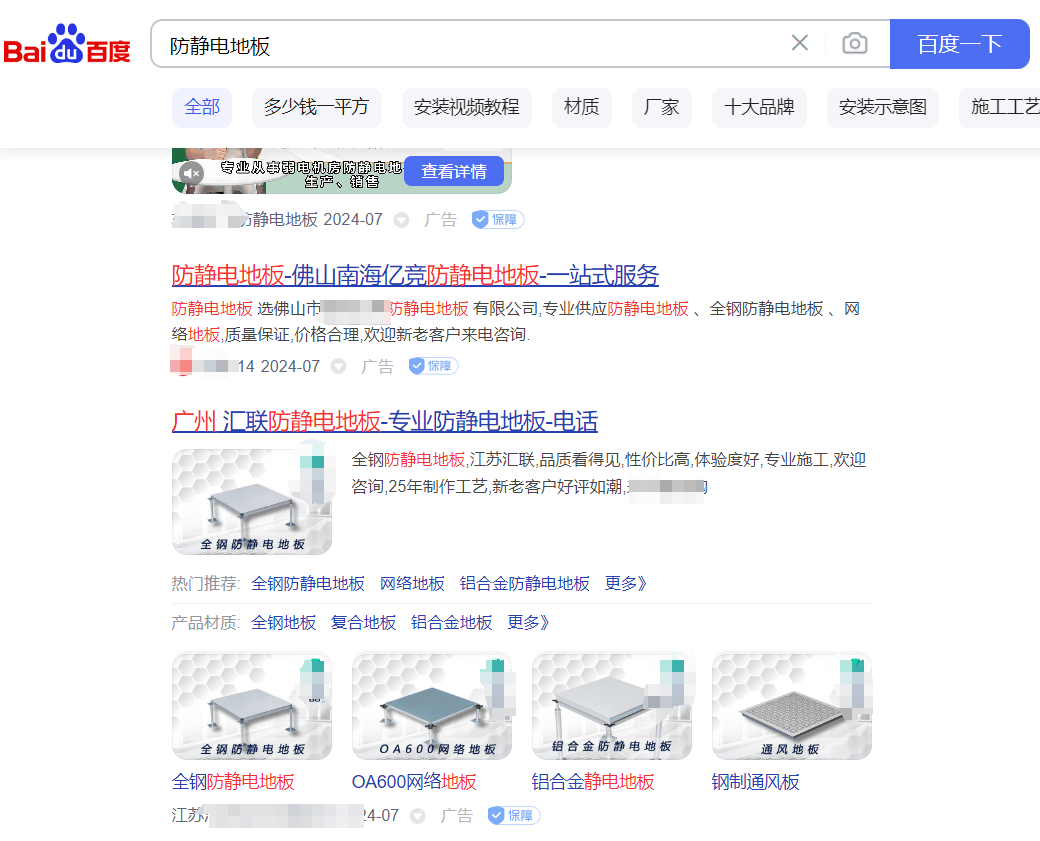The width and height of the screenshot is (1040, 841).
Task: Open image search via camera icon
Action: (x=854, y=44)
